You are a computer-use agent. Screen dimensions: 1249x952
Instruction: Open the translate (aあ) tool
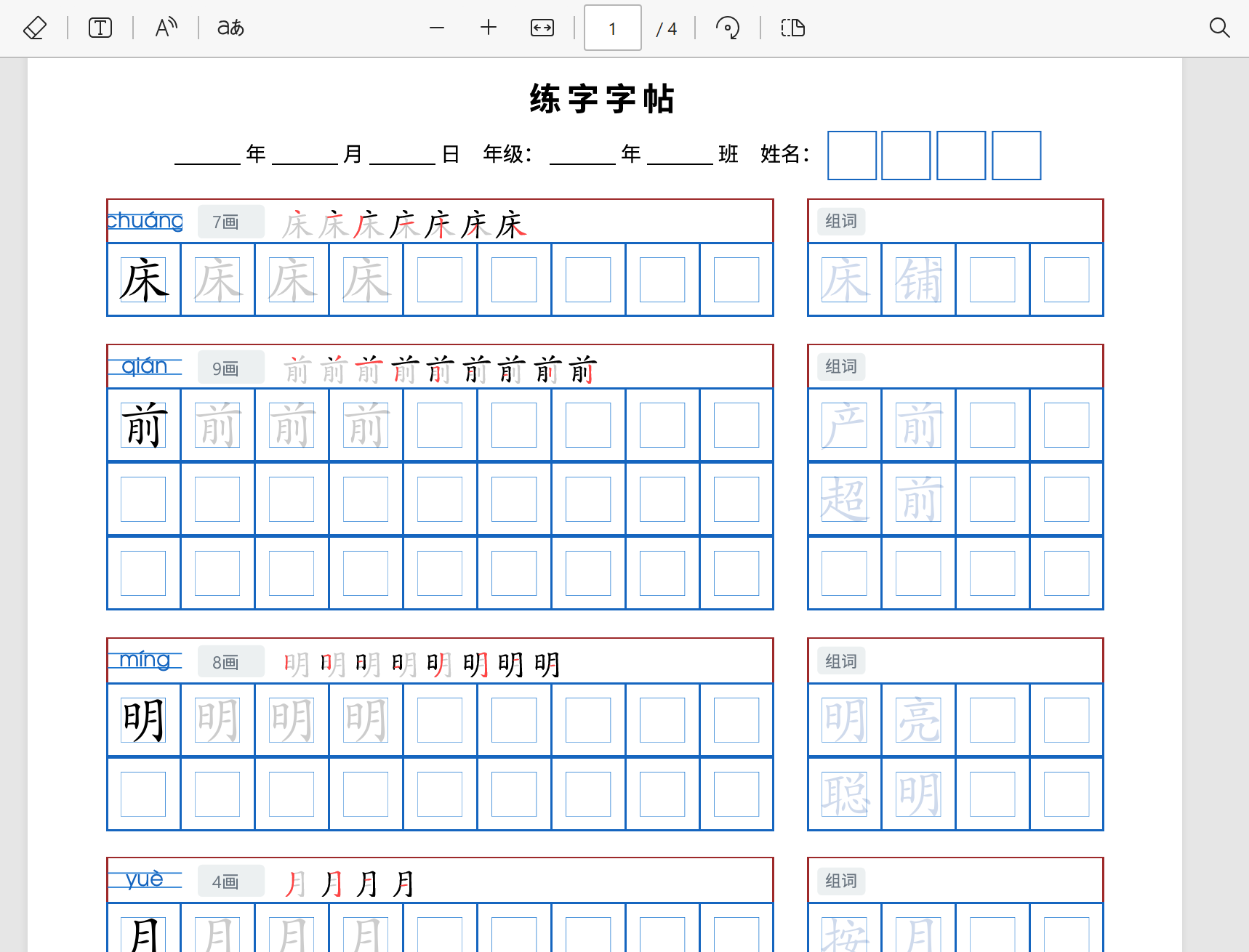[230, 28]
